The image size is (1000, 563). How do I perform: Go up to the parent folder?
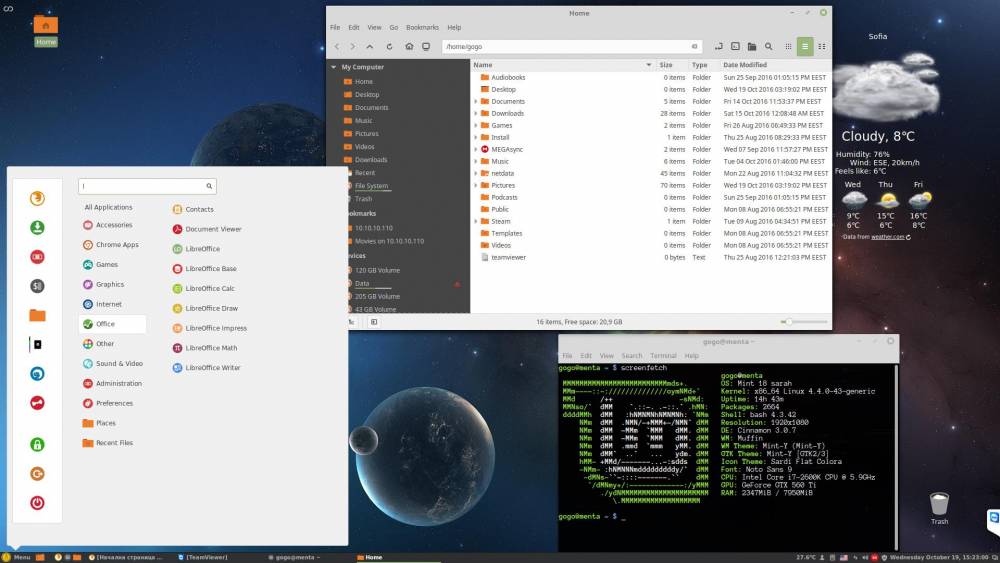(x=370, y=47)
